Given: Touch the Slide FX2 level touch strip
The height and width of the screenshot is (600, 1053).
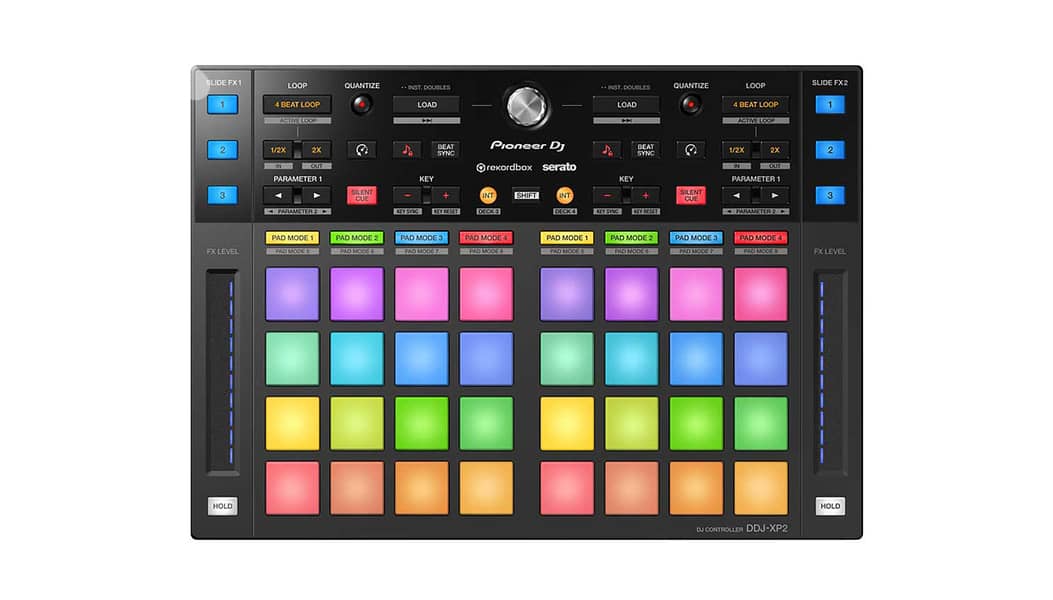Looking at the screenshot, I should (830, 373).
